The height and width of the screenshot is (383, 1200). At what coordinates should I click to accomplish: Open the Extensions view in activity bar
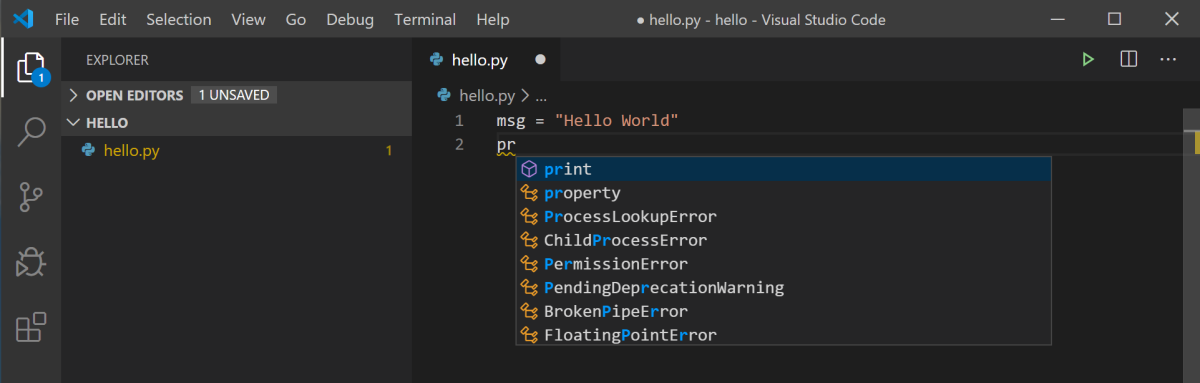(x=31, y=327)
